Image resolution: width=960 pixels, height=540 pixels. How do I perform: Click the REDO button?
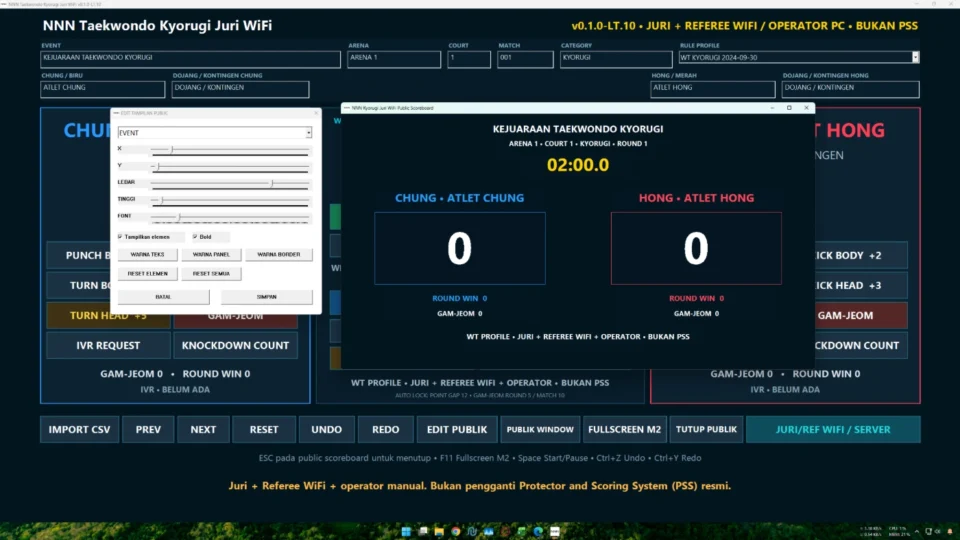(x=386, y=430)
